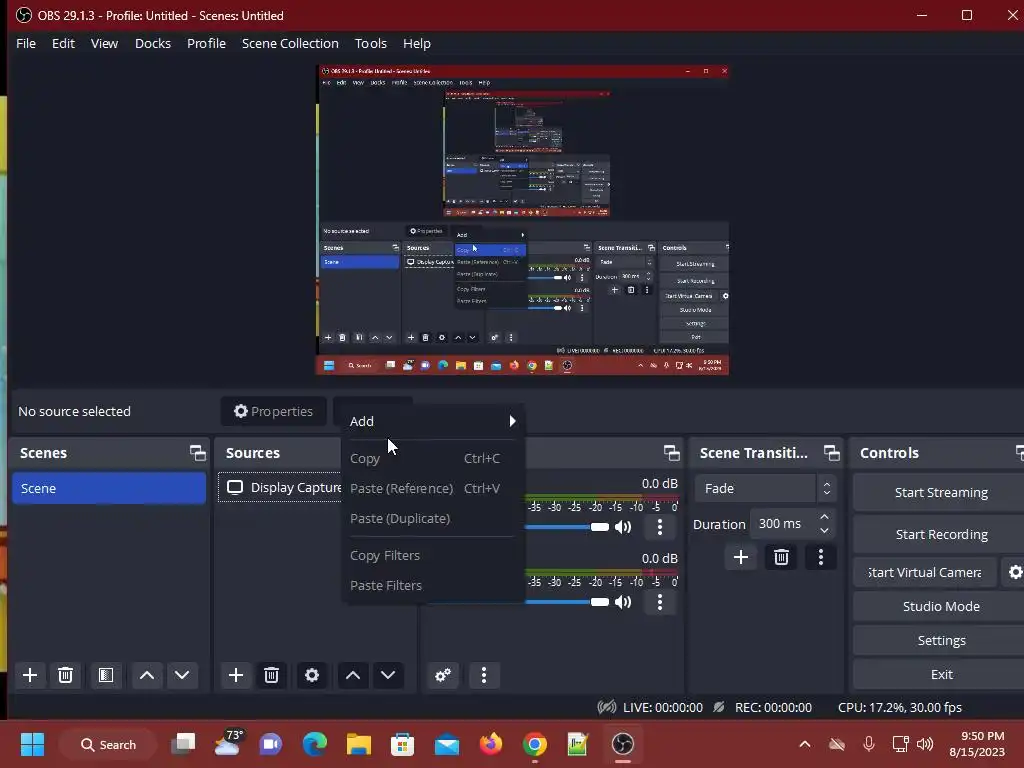The width and height of the screenshot is (1024, 768).
Task: Move scene down arrow in Scenes dock
Action: [x=182, y=675]
